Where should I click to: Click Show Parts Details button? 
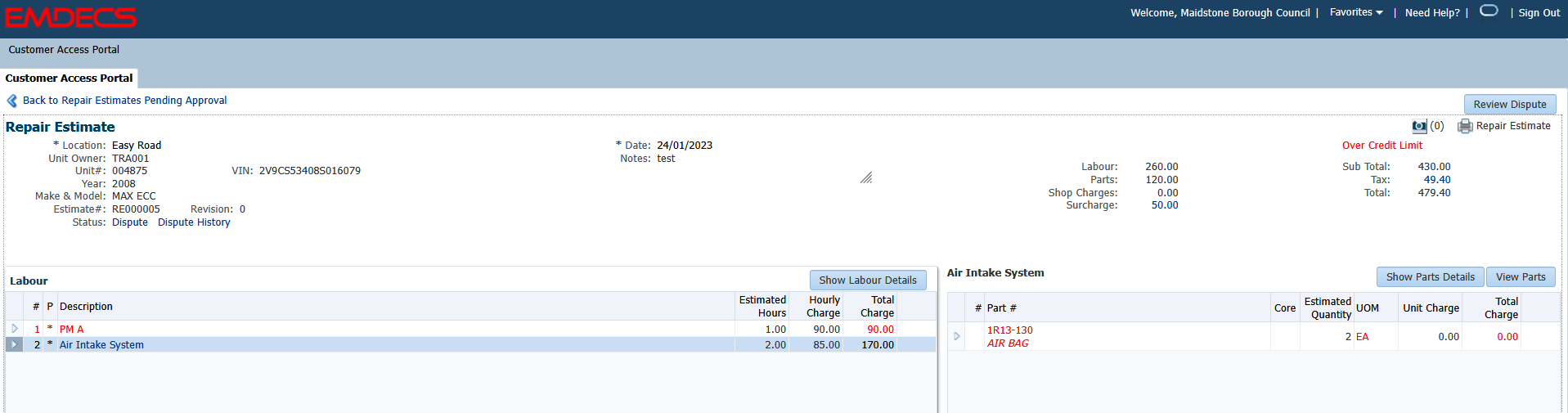[1430, 277]
